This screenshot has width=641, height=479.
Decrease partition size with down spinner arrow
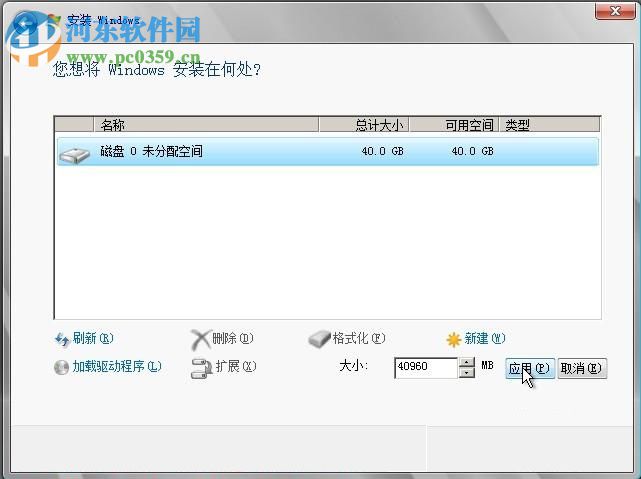(x=466, y=373)
